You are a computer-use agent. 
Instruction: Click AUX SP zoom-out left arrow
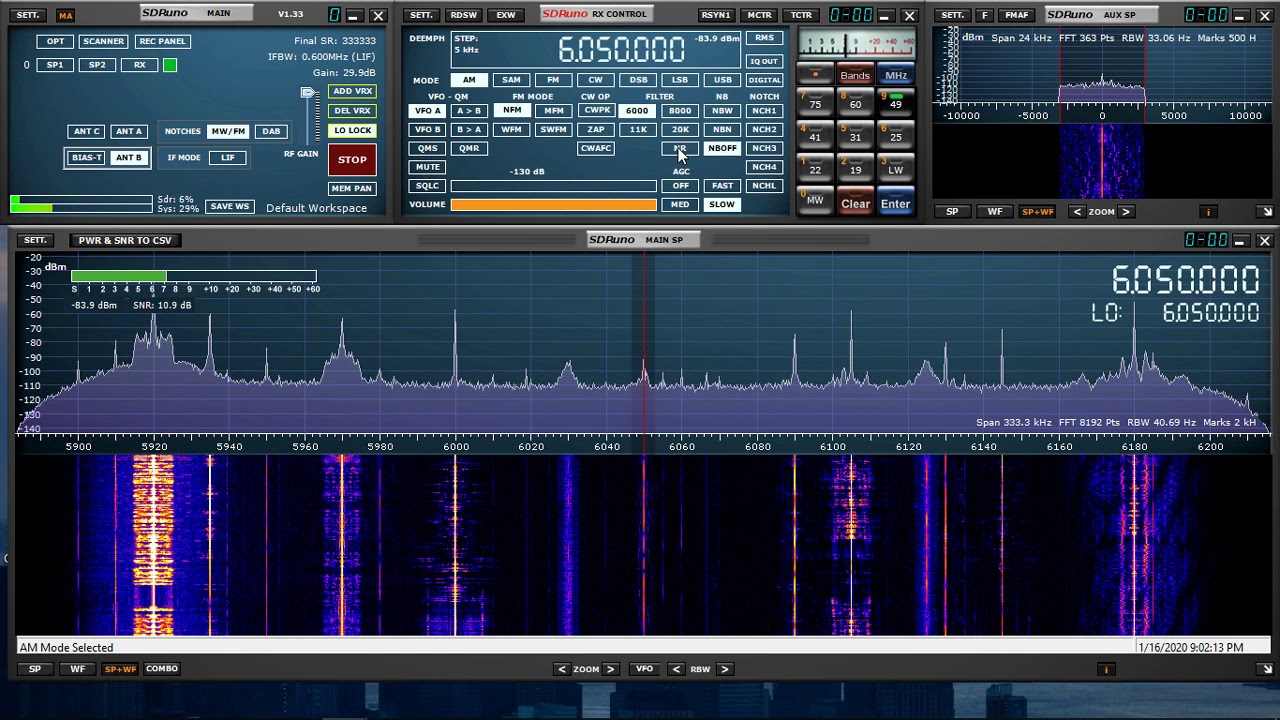(x=1077, y=212)
